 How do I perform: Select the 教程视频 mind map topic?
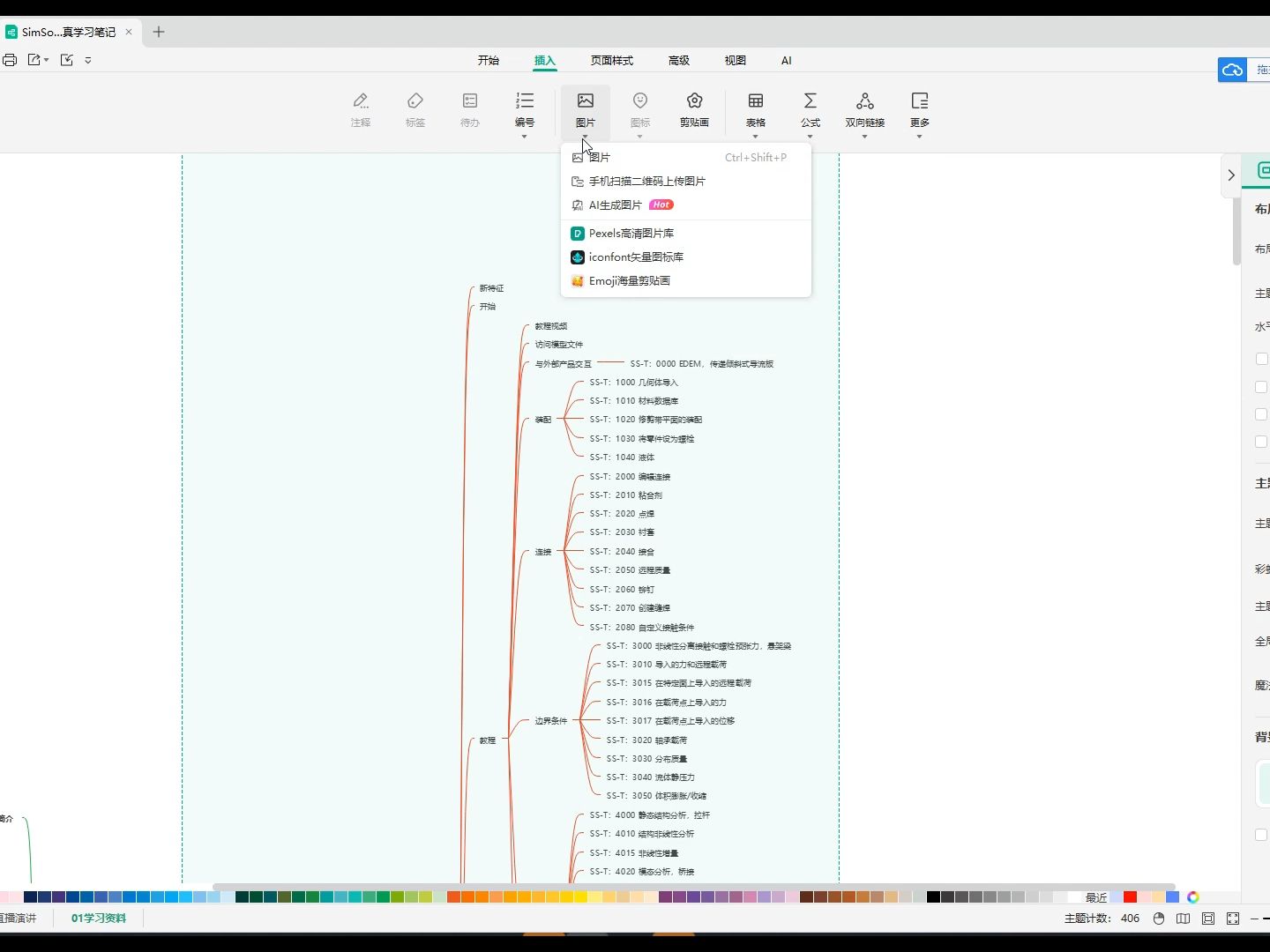coord(551,326)
